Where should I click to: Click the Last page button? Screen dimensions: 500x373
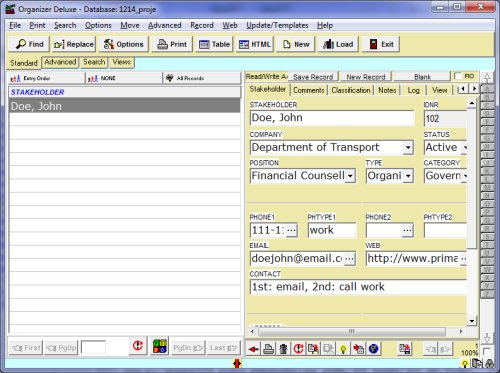223,348
